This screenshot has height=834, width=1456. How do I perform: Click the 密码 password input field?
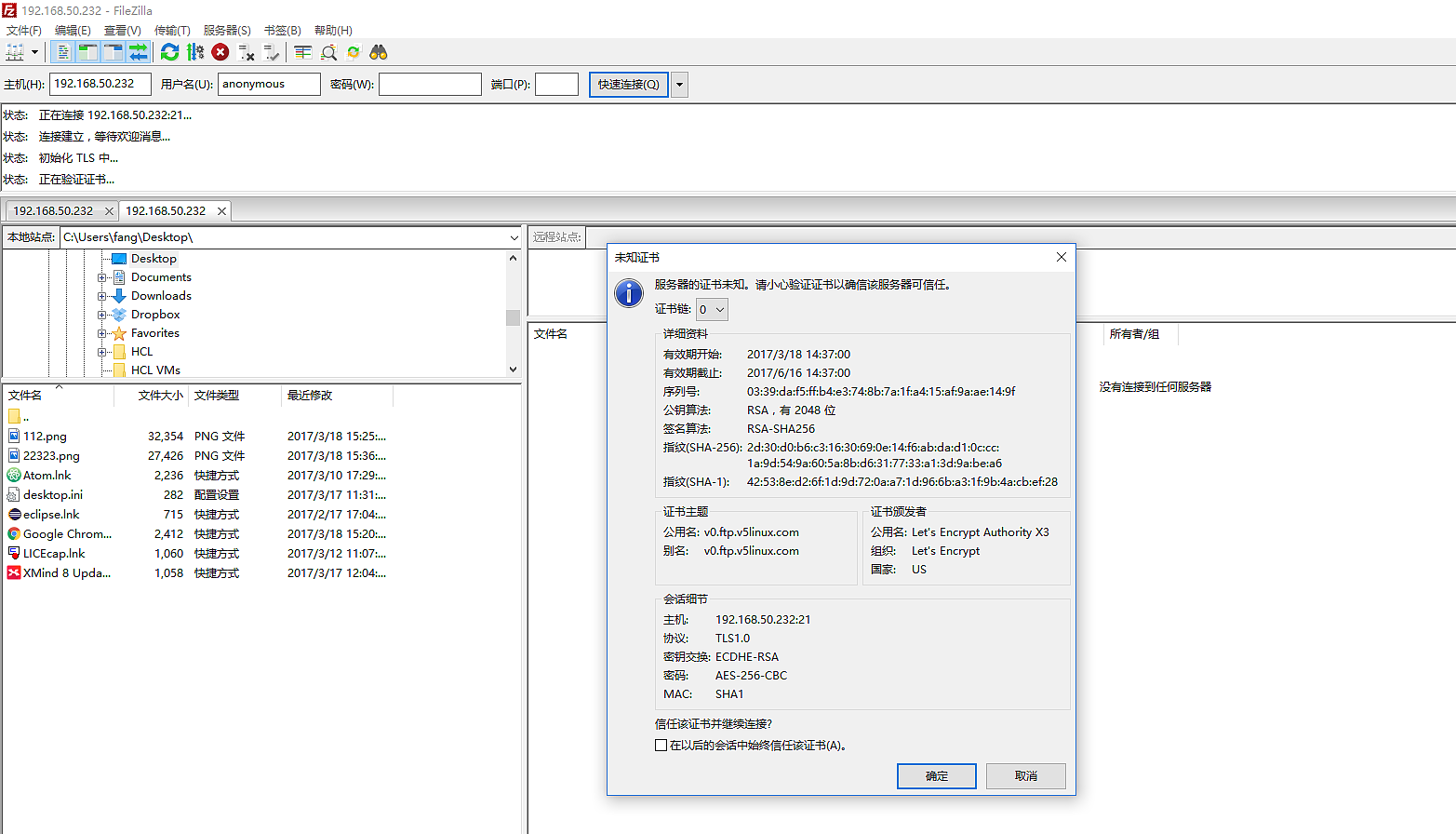coord(430,85)
